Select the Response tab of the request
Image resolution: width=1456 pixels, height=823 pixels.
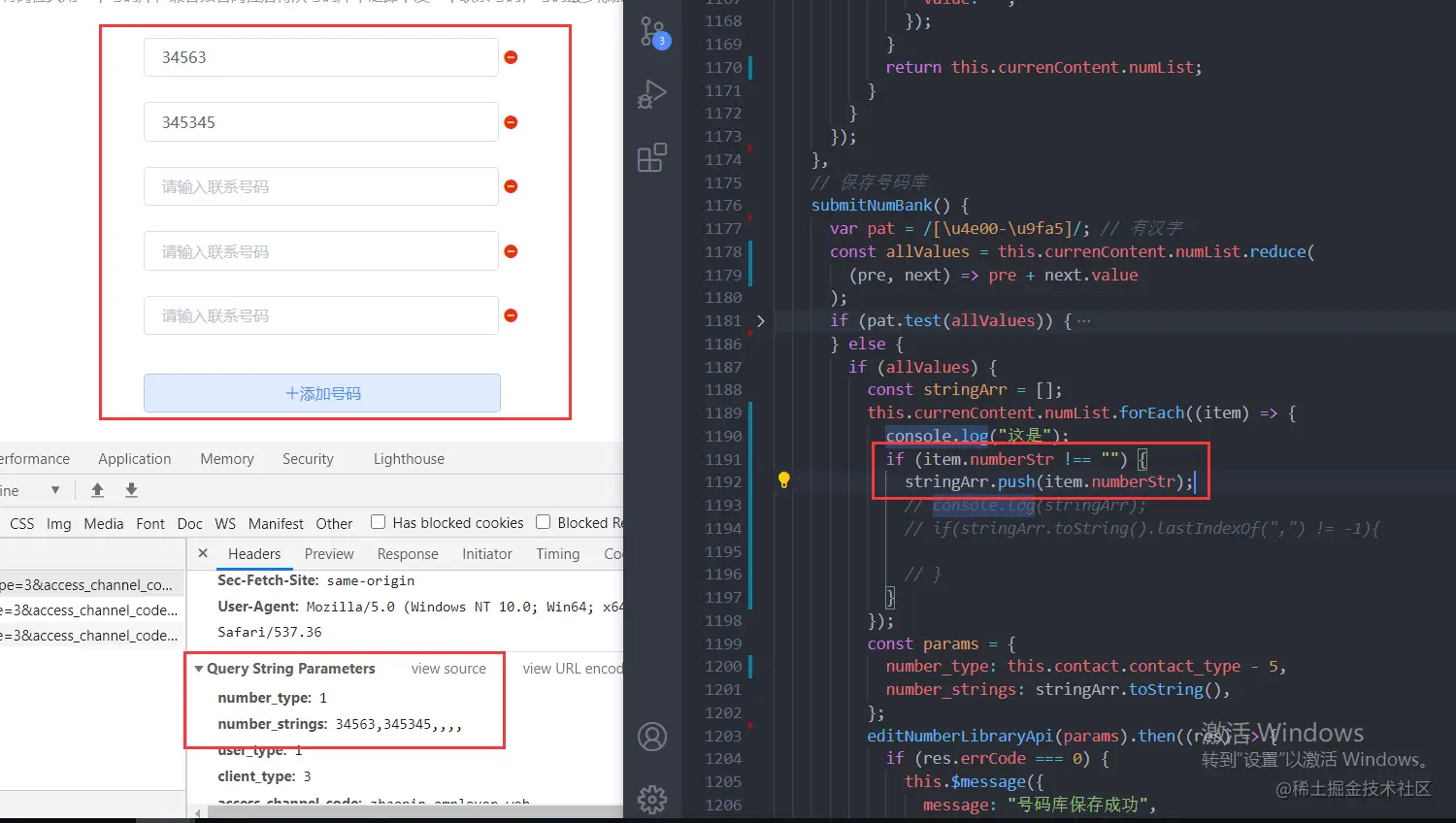point(408,554)
